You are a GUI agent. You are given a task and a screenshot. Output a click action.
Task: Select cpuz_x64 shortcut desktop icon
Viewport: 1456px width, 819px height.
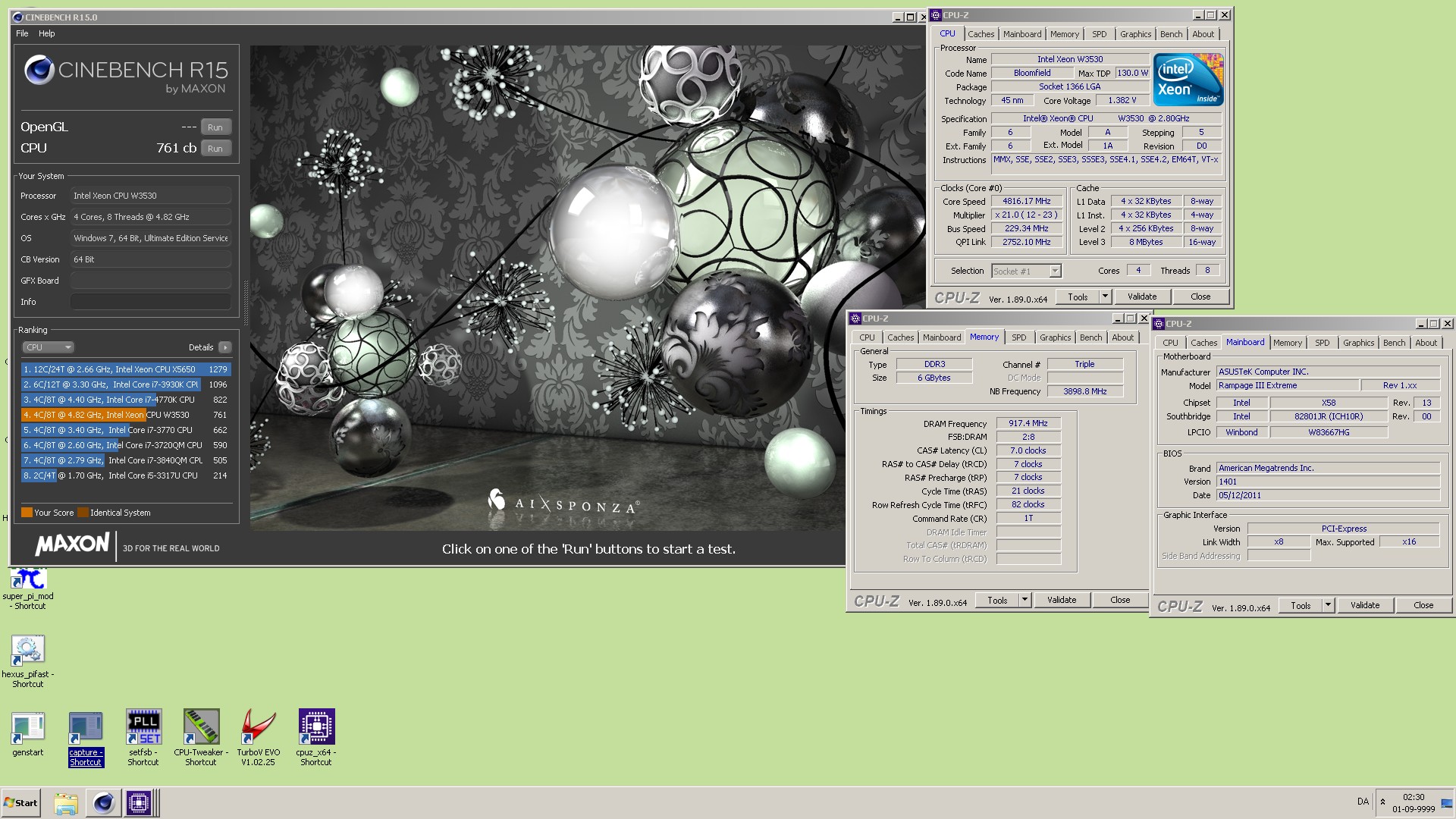click(x=316, y=739)
